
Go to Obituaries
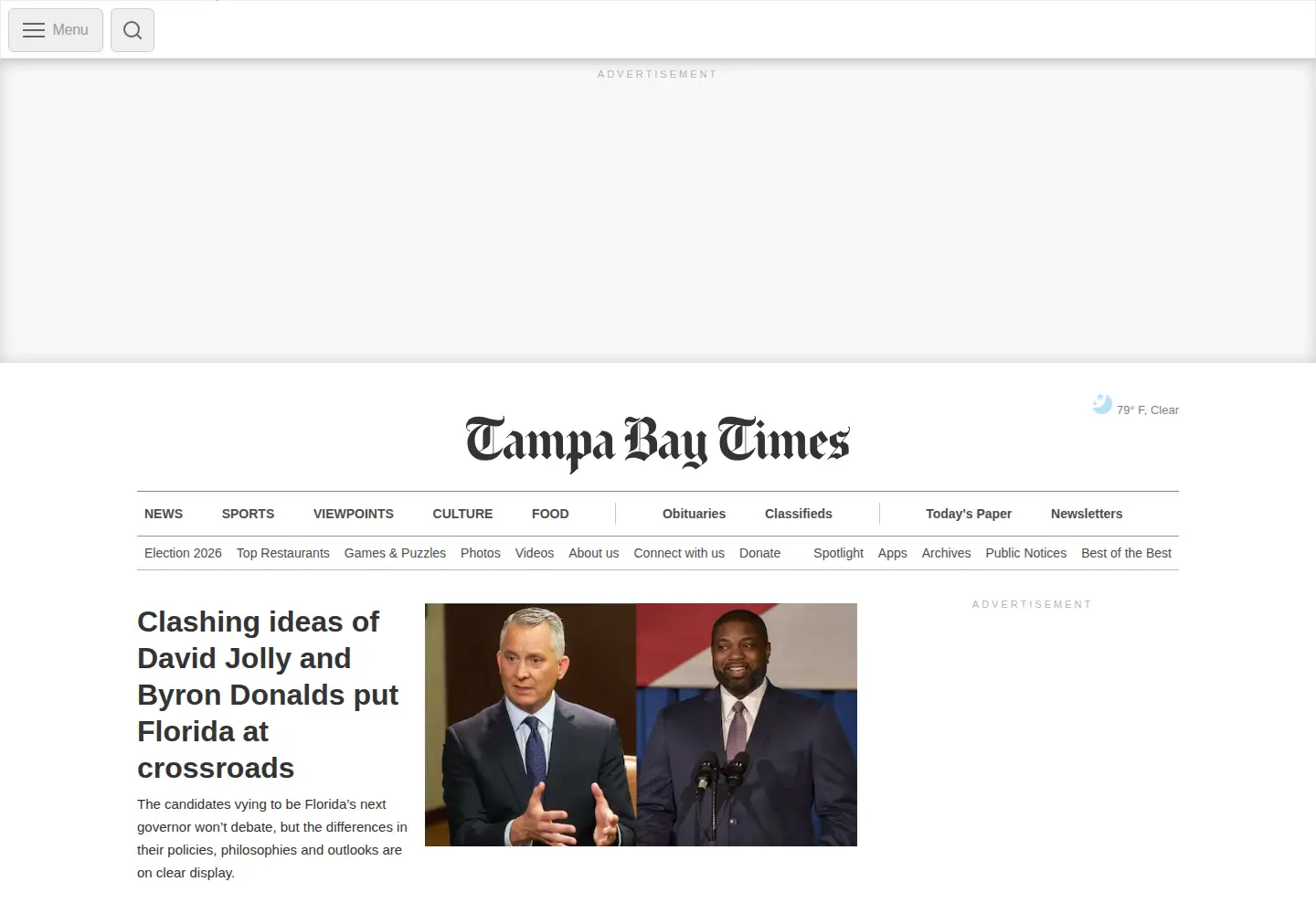coord(694,514)
